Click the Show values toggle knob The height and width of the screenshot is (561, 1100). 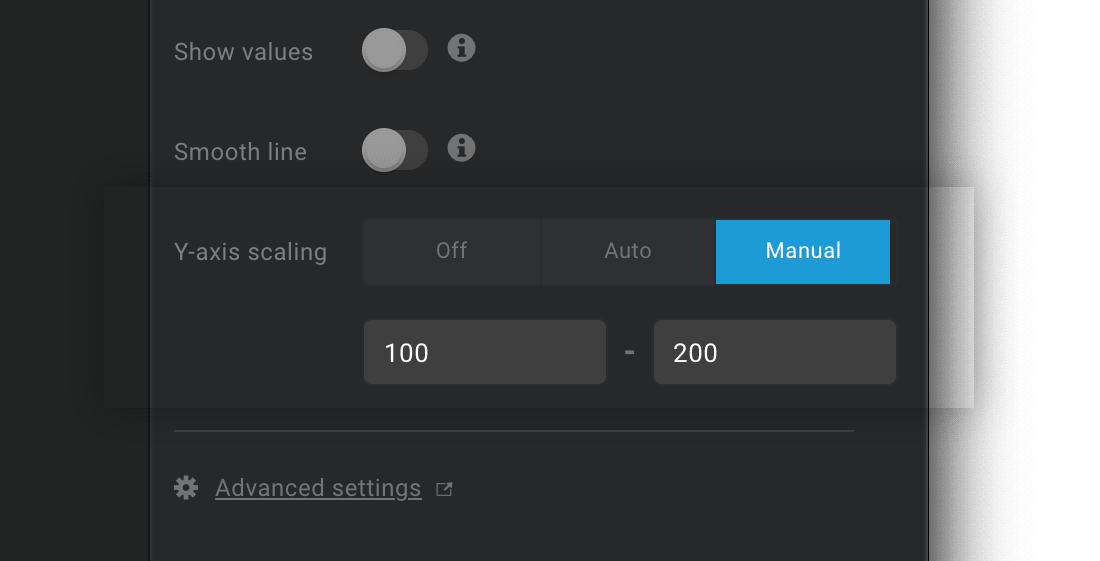coord(384,50)
